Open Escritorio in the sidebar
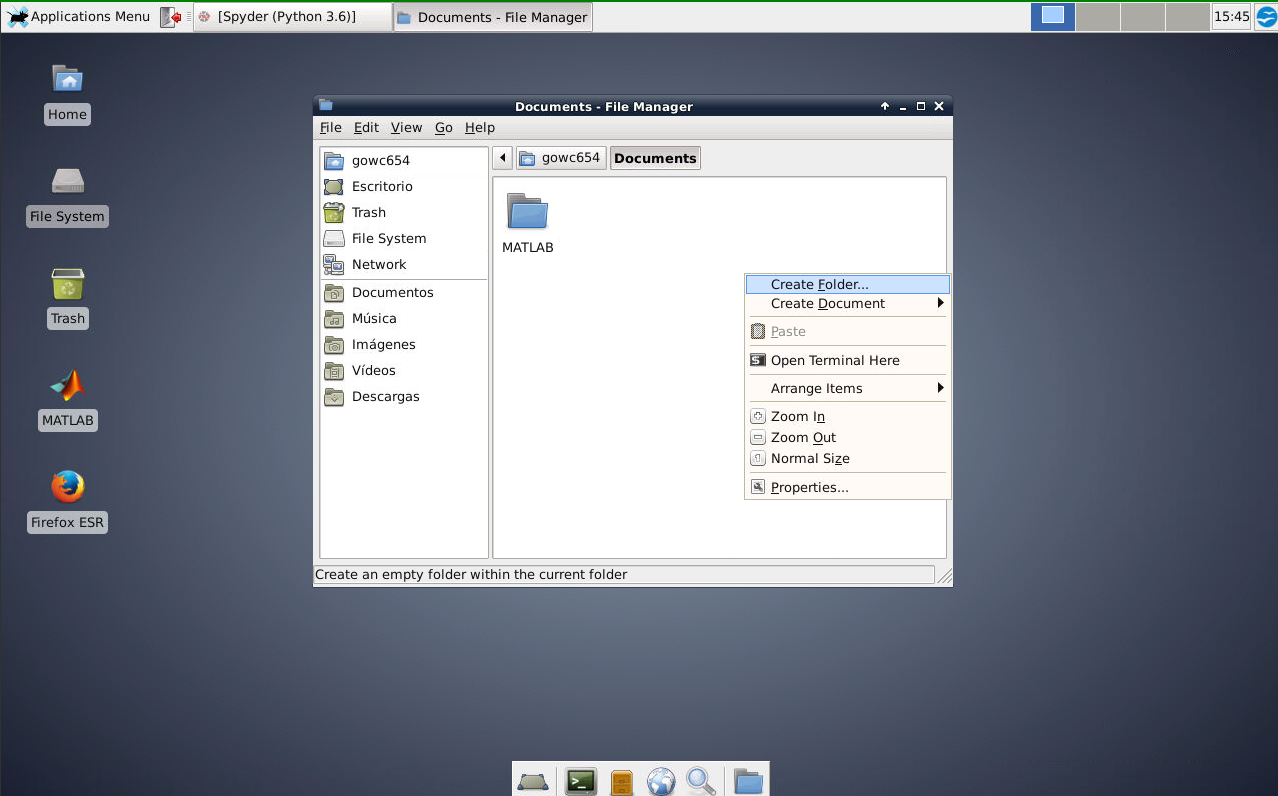Image resolution: width=1278 pixels, height=796 pixels. (403, 186)
